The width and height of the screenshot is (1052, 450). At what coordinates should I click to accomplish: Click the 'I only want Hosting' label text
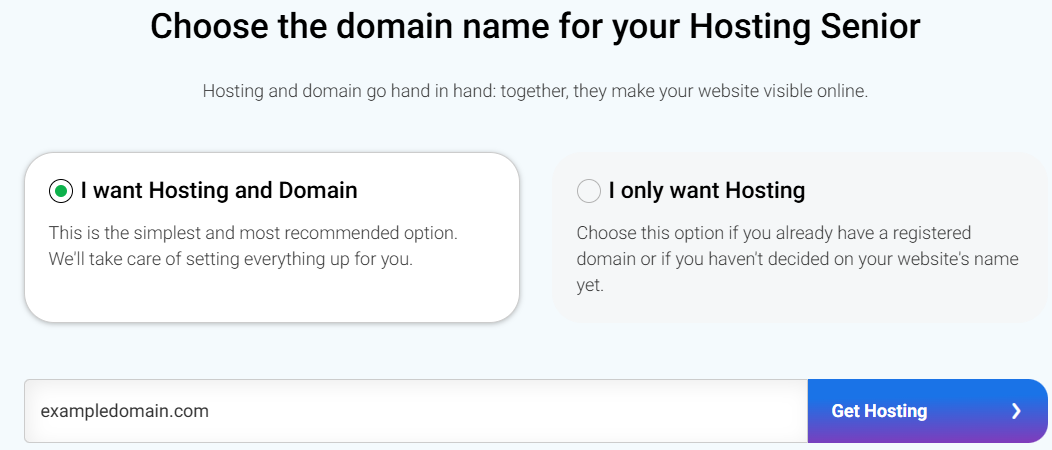pos(707,190)
